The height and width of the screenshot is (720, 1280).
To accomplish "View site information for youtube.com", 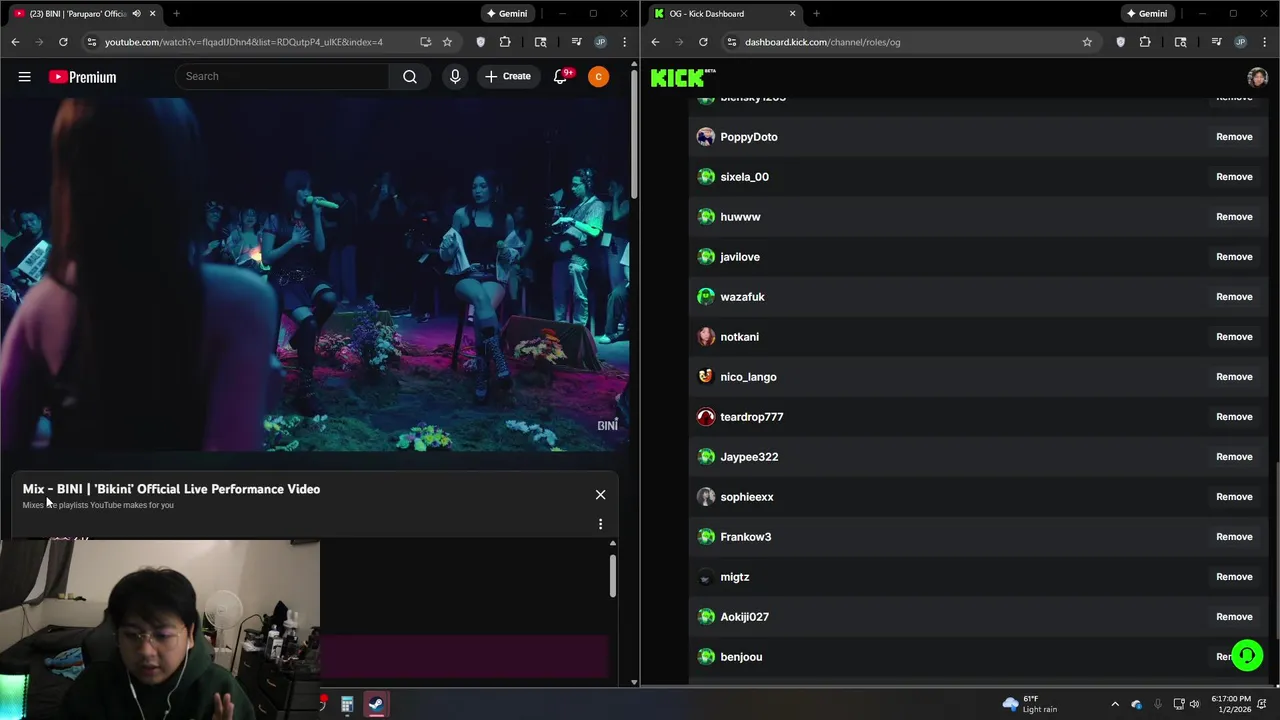I will tap(92, 42).
